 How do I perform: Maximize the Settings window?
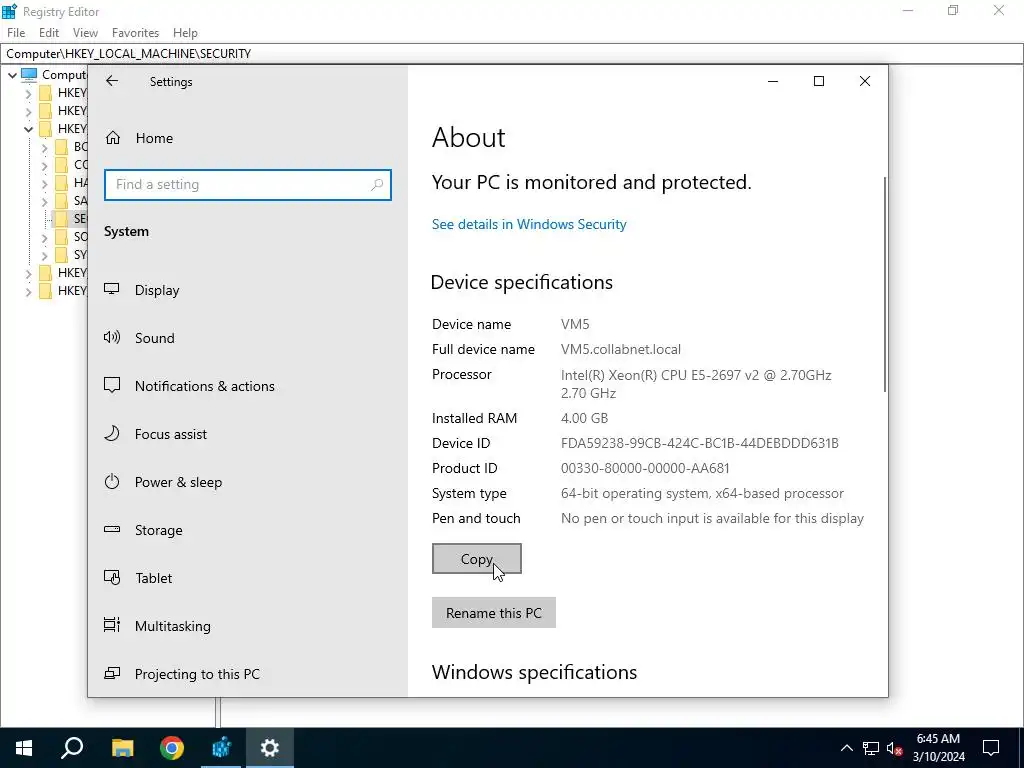coord(819,81)
